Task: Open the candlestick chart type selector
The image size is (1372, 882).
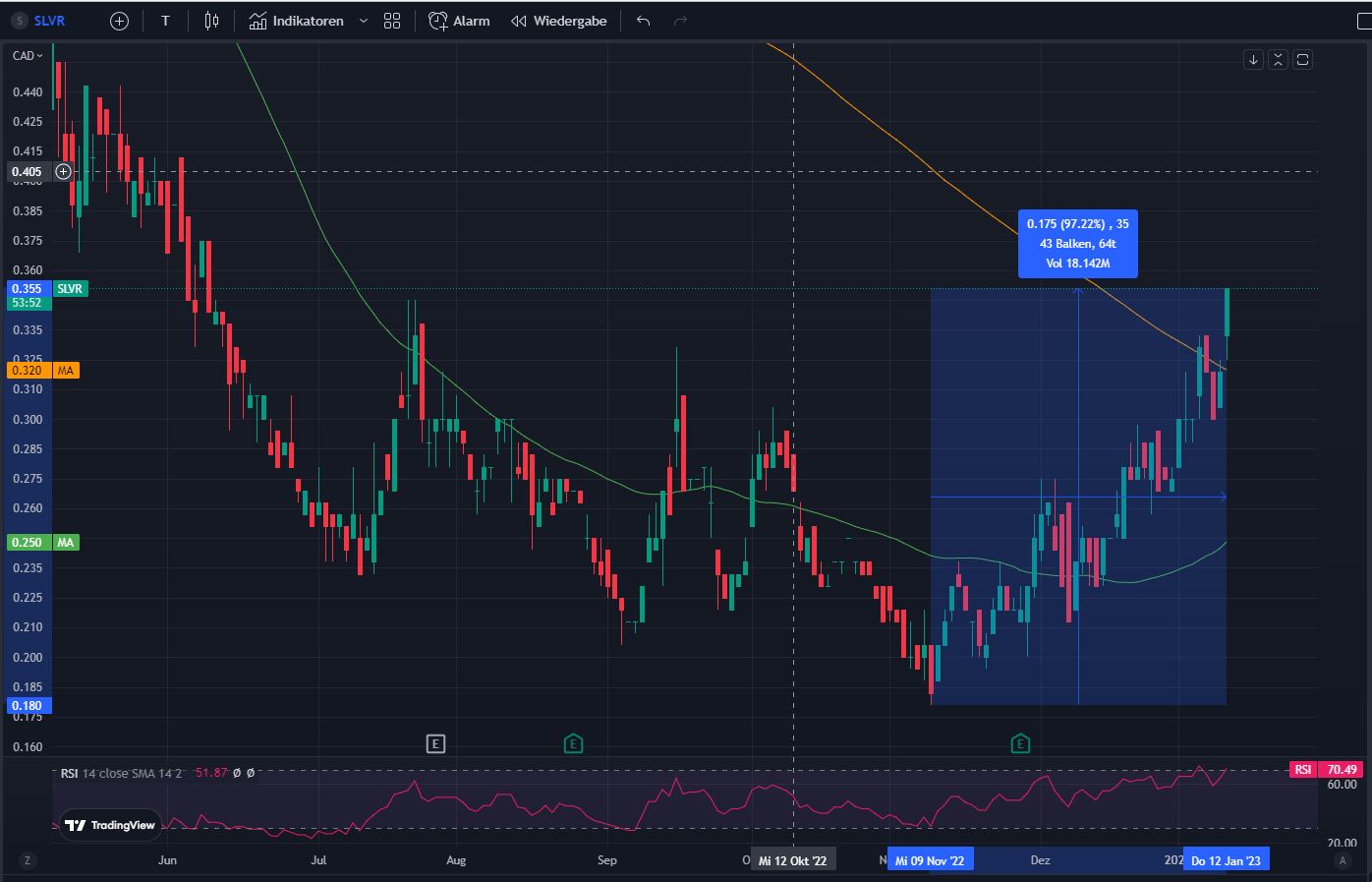Action: click(x=211, y=21)
